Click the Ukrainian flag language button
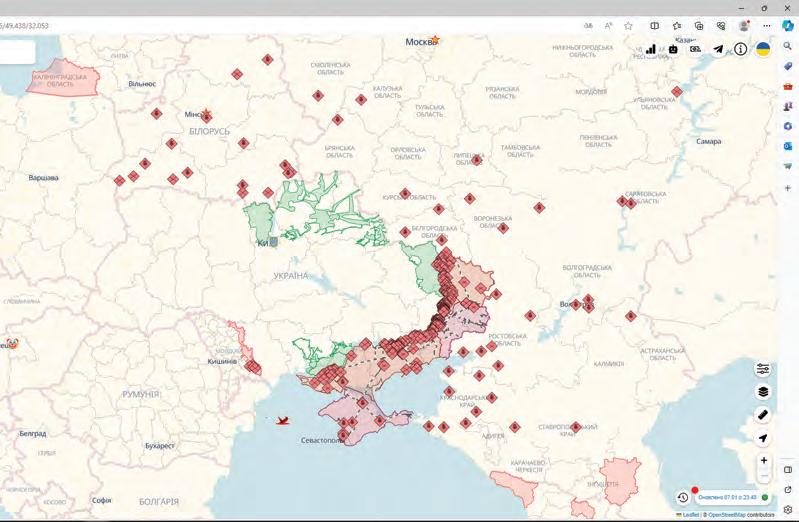 [763, 49]
